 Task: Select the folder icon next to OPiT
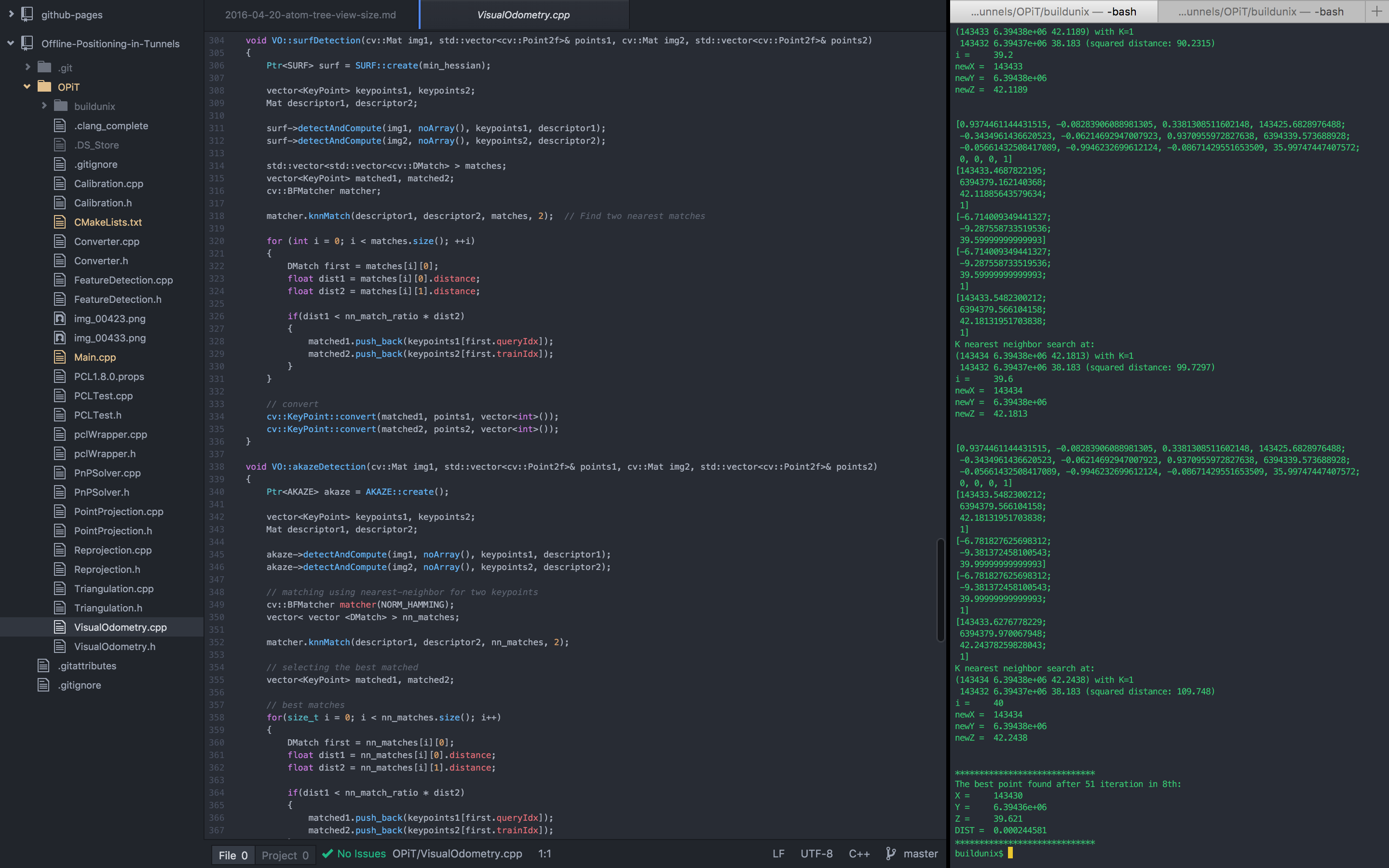coord(44,87)
